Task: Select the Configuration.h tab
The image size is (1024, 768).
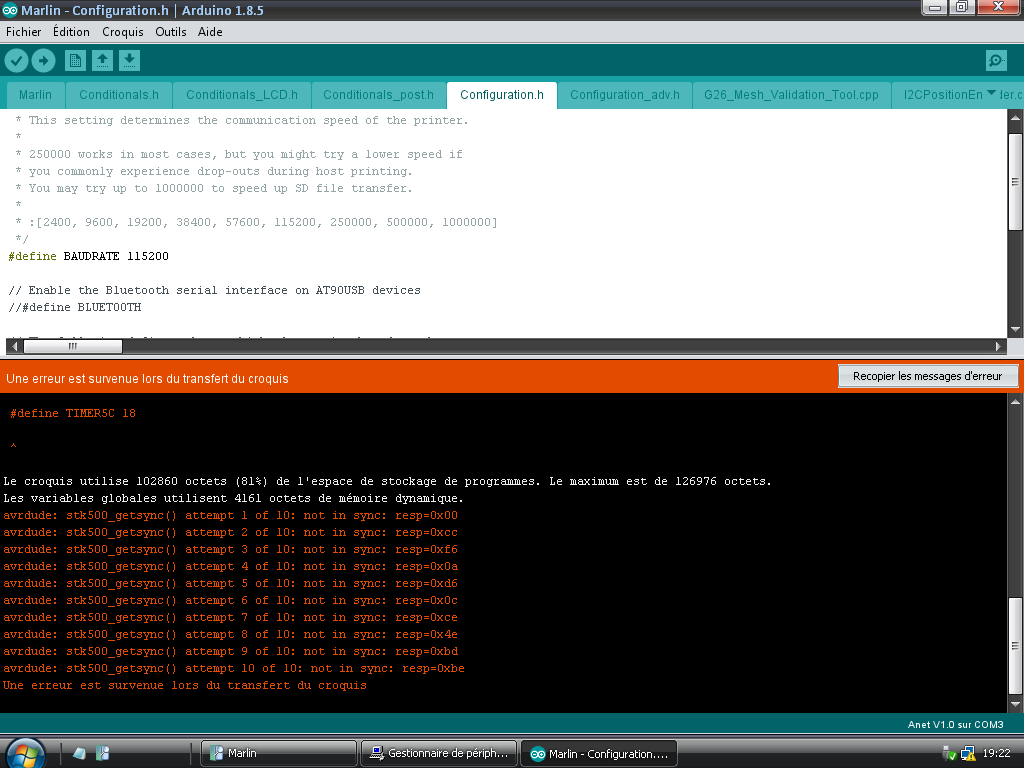Action: point(502,95)
